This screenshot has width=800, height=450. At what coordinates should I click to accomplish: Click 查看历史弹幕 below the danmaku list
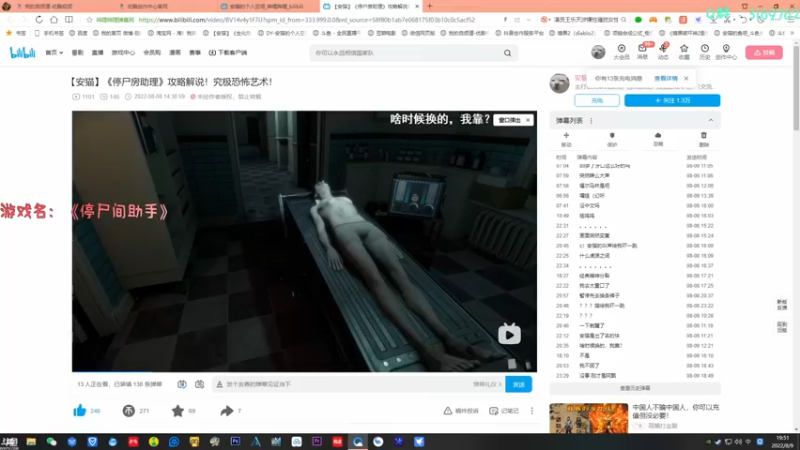(x=635, y=388)
